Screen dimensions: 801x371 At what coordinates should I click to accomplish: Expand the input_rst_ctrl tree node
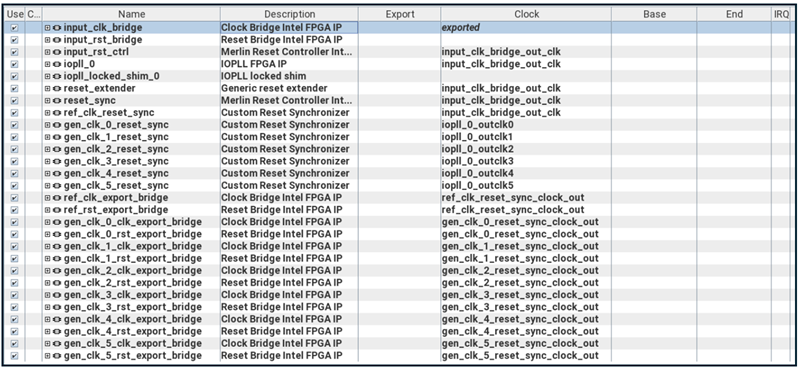(x=48, y=52)
